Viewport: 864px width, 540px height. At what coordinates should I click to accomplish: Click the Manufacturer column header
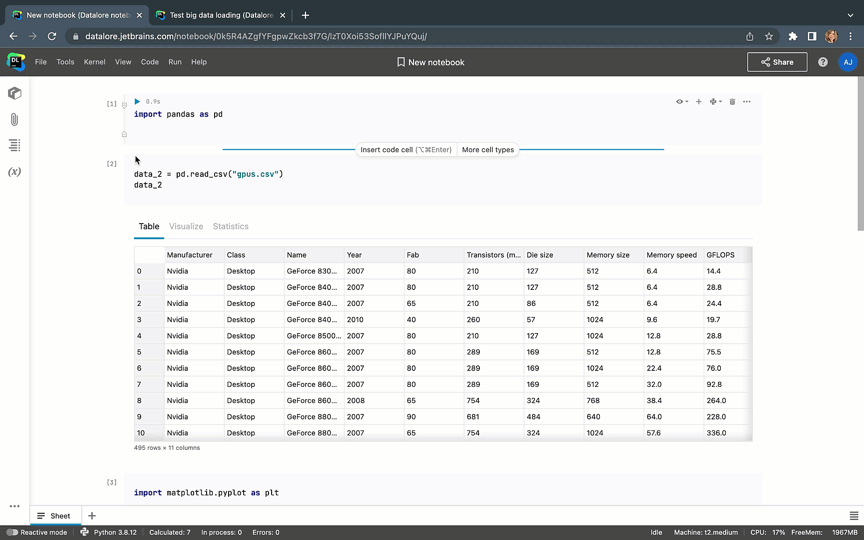pyautogui.click(x=190, y=255)
